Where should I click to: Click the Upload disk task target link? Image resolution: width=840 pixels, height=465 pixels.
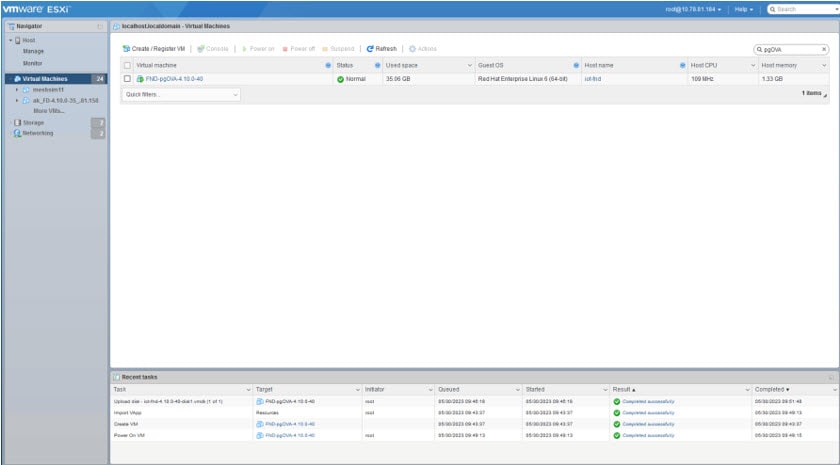point(290,401)
